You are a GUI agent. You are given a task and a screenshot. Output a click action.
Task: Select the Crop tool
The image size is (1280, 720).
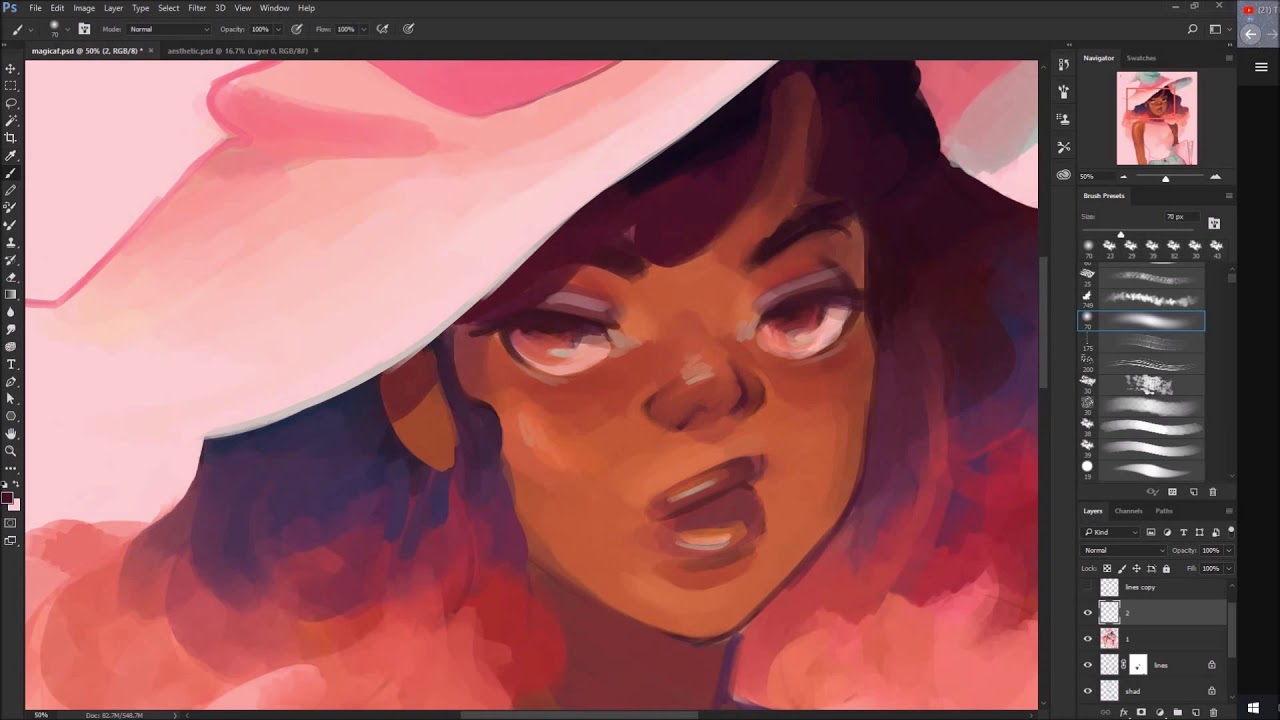[x=11, y=138]
